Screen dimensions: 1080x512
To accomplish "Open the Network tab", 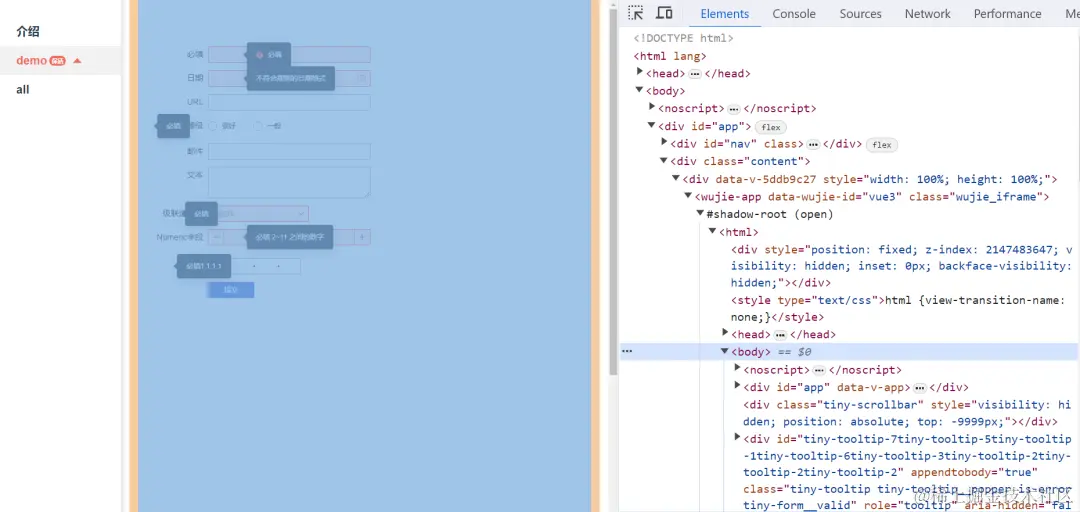I will click(x=927, y=14).
